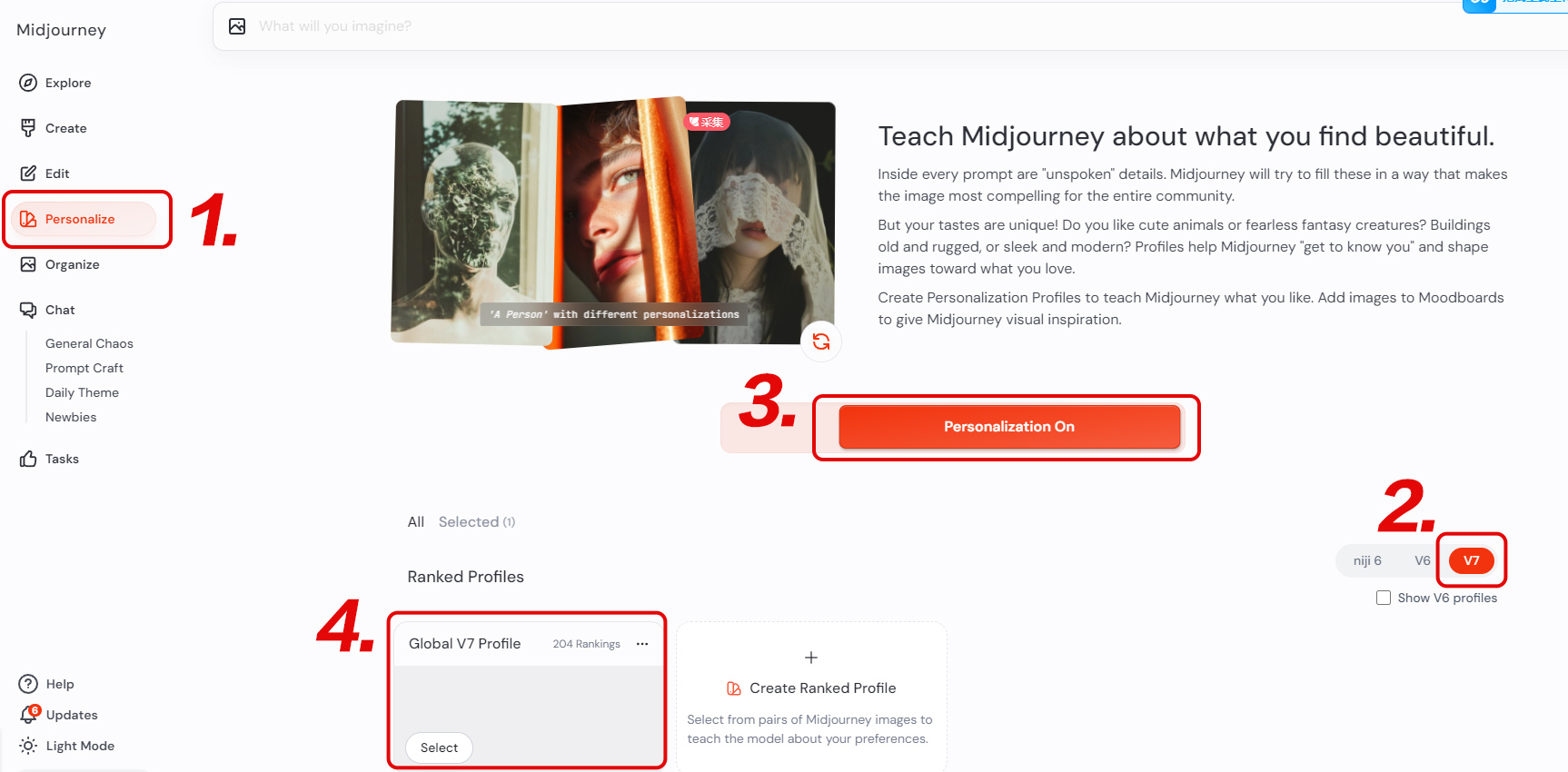
Task: Open the Tasks page
Action: coord(62,459)
